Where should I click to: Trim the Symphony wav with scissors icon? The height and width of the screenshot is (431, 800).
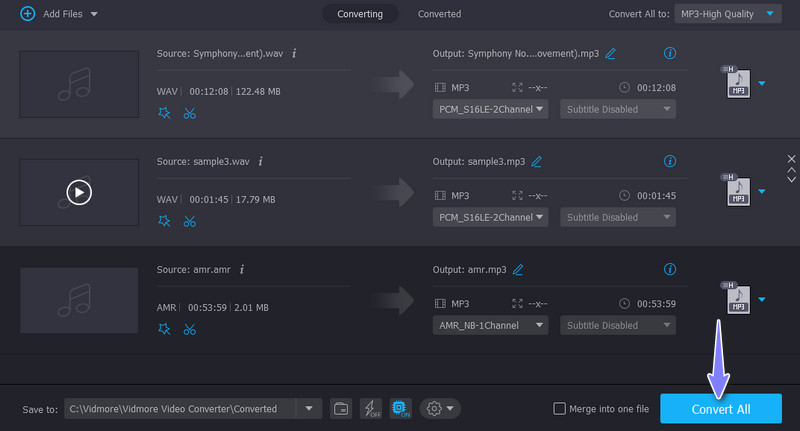(189, 113)
